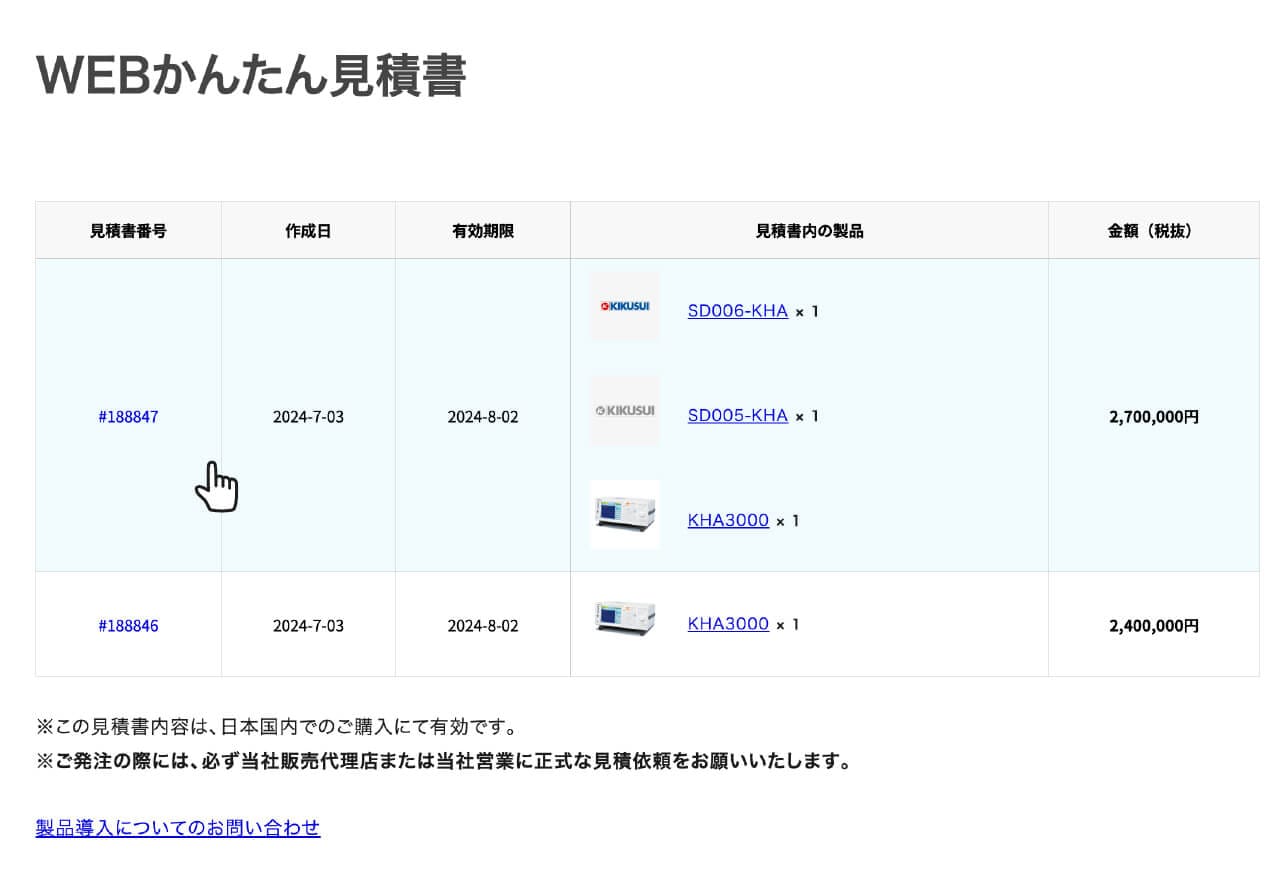
Task: Open quote number #188846
Action: pyautogui.click(x=128, y=626)
